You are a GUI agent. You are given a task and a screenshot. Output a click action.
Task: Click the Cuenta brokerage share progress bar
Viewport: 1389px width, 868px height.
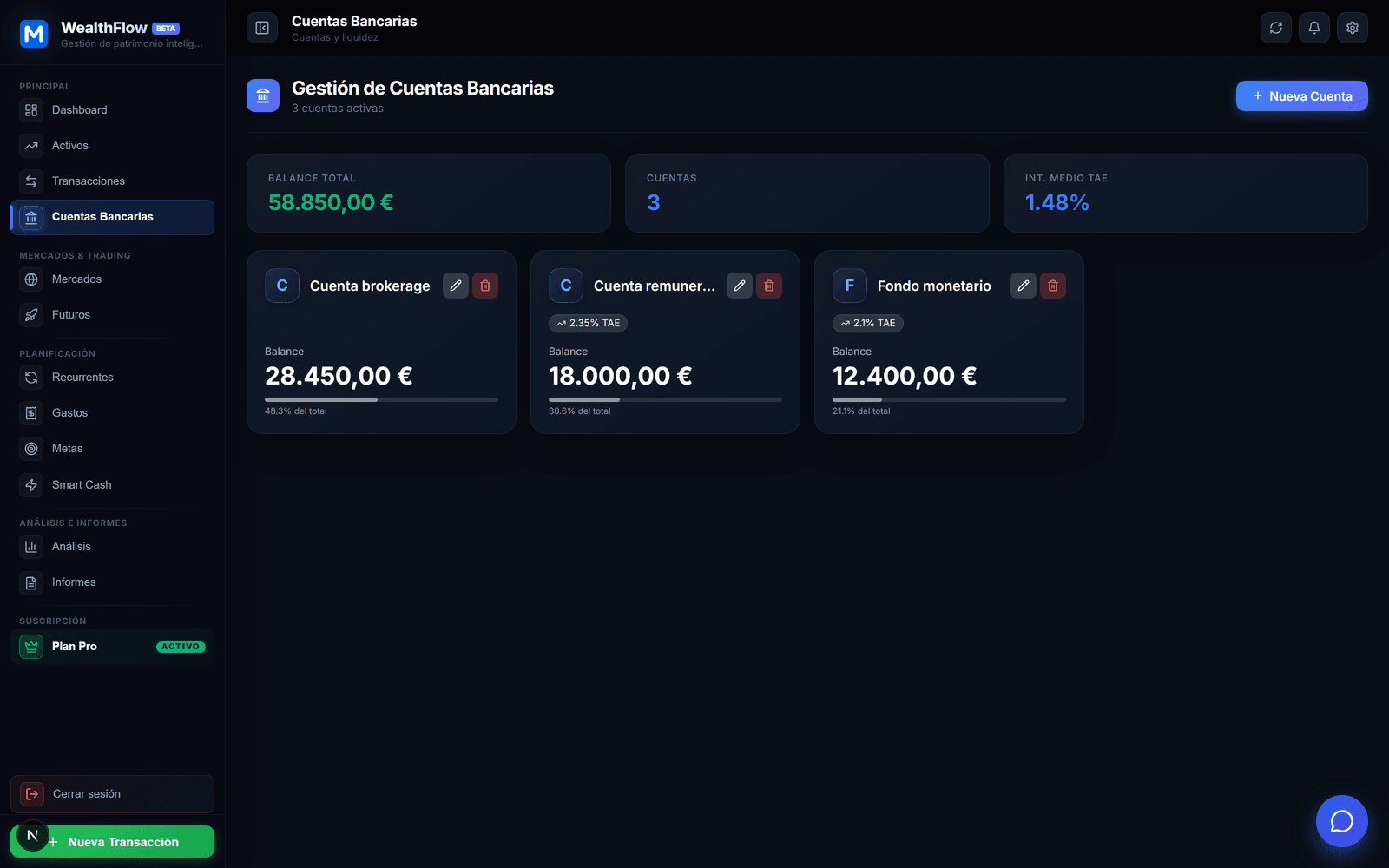381,399
